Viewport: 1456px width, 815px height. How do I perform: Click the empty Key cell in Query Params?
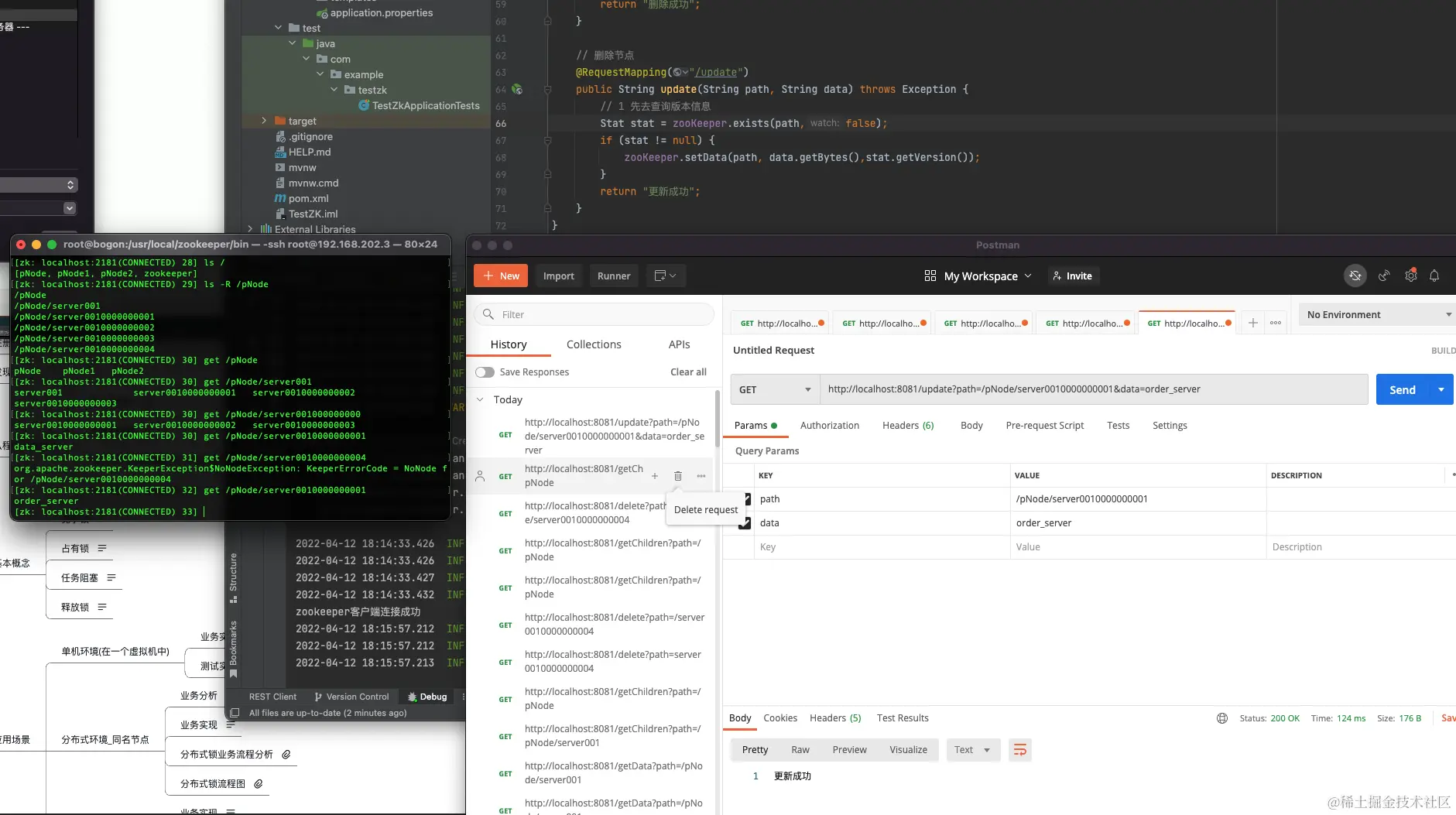pos(881,547)
